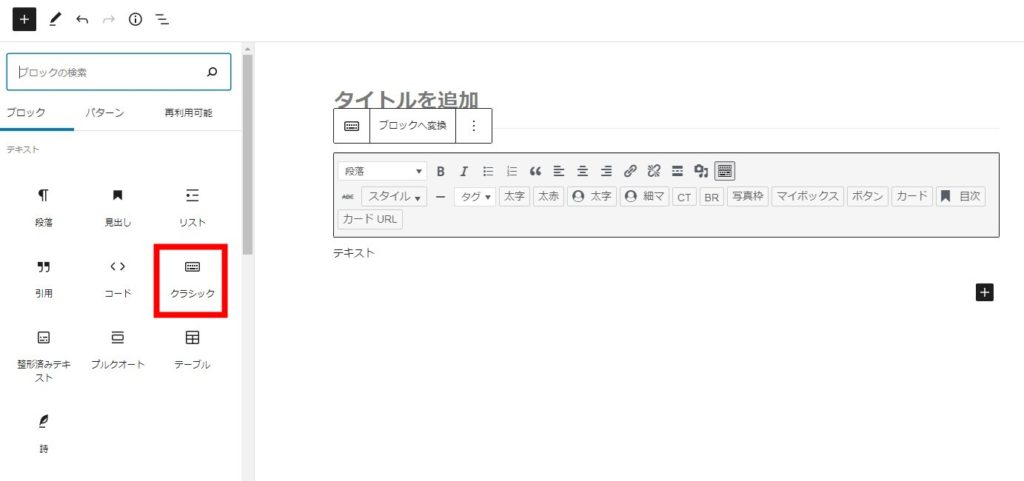Screen dimensions: 1024x481
Task: Click the BR button
Action: pyautogui.click(x=712, y=197)
